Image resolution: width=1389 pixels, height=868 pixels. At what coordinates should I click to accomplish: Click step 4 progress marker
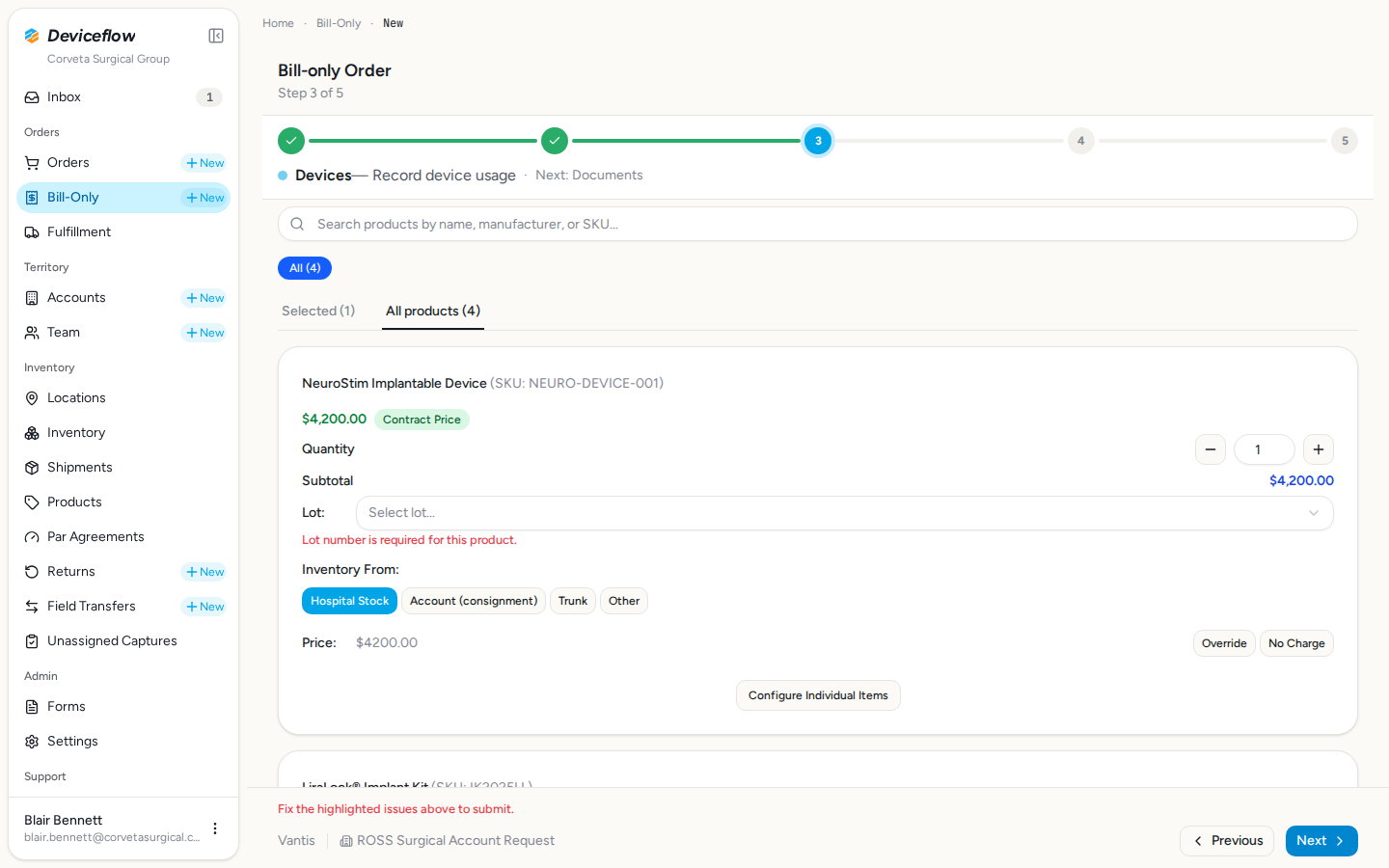click(1081, 141)
